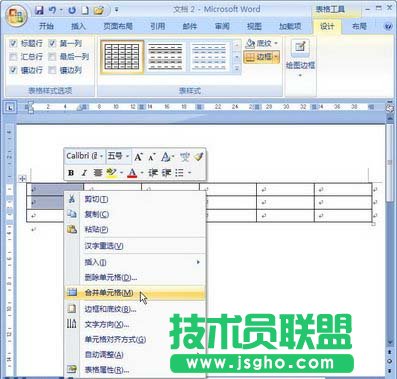Open the Review (审阅) tab
This screenshot has height=379, width=397.
click(222, 26)
